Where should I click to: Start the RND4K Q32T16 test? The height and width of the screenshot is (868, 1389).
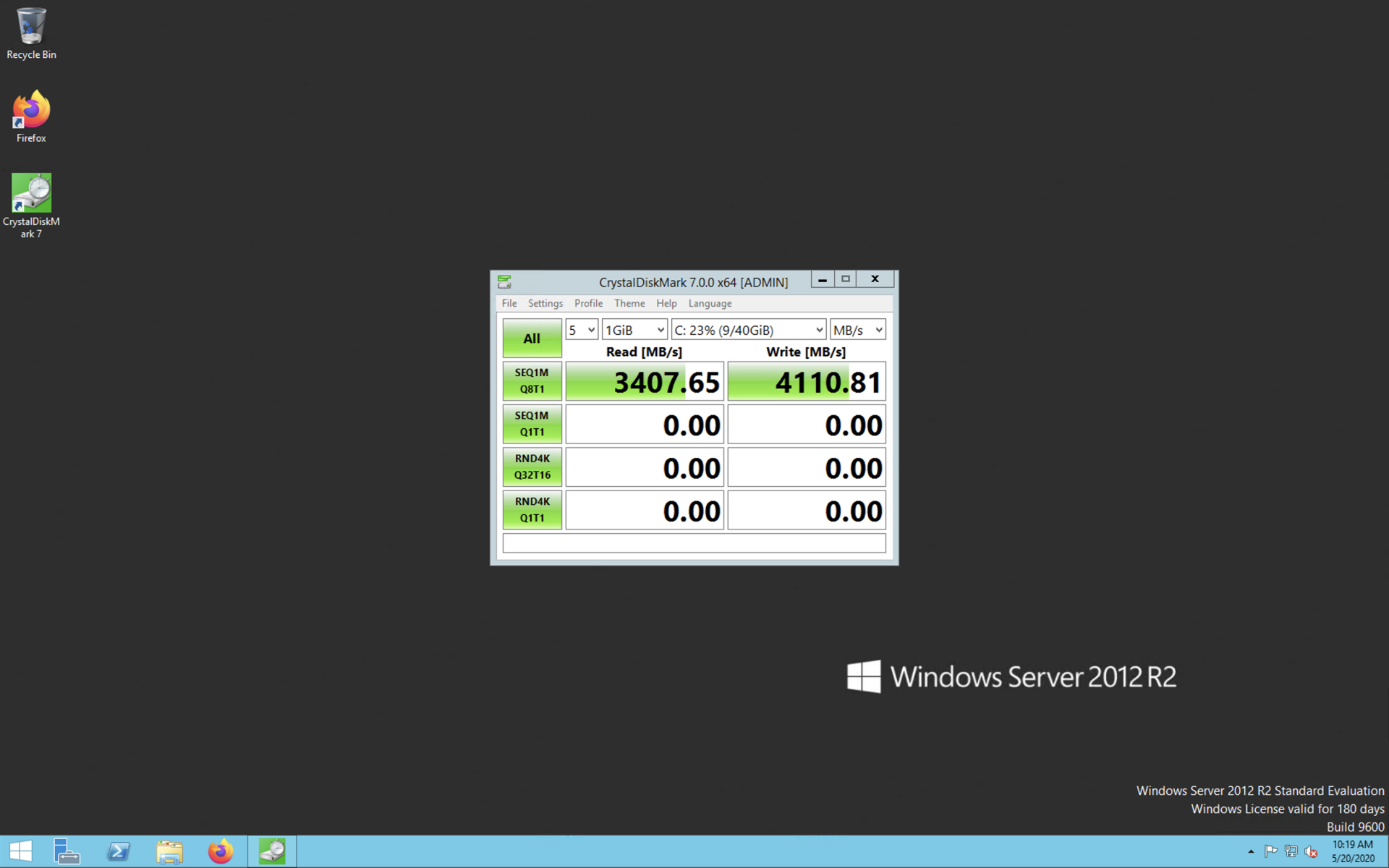point(532,467)
